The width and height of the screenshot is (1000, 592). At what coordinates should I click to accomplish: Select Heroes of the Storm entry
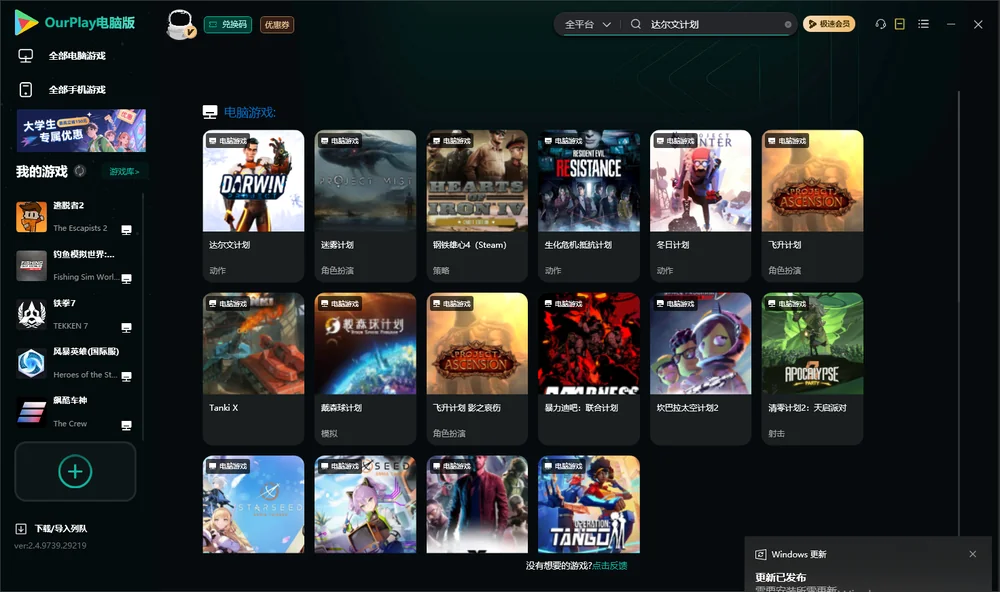coord(75,363)
